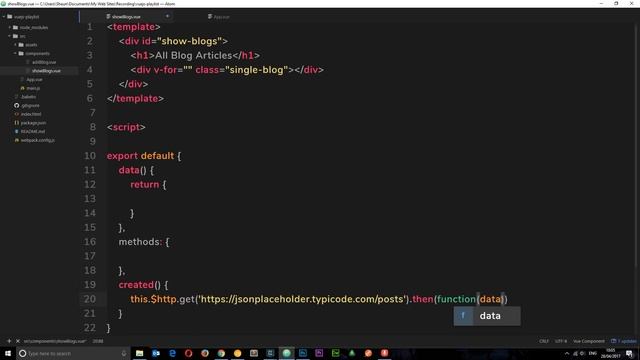Expand the node_modules folder in tree

[x=10, y=27]
